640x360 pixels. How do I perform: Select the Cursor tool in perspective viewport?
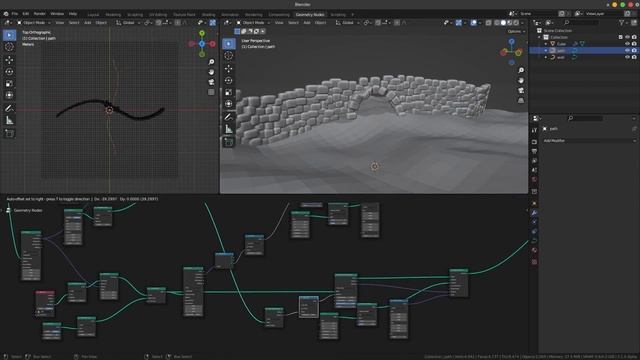coord(229,56)
